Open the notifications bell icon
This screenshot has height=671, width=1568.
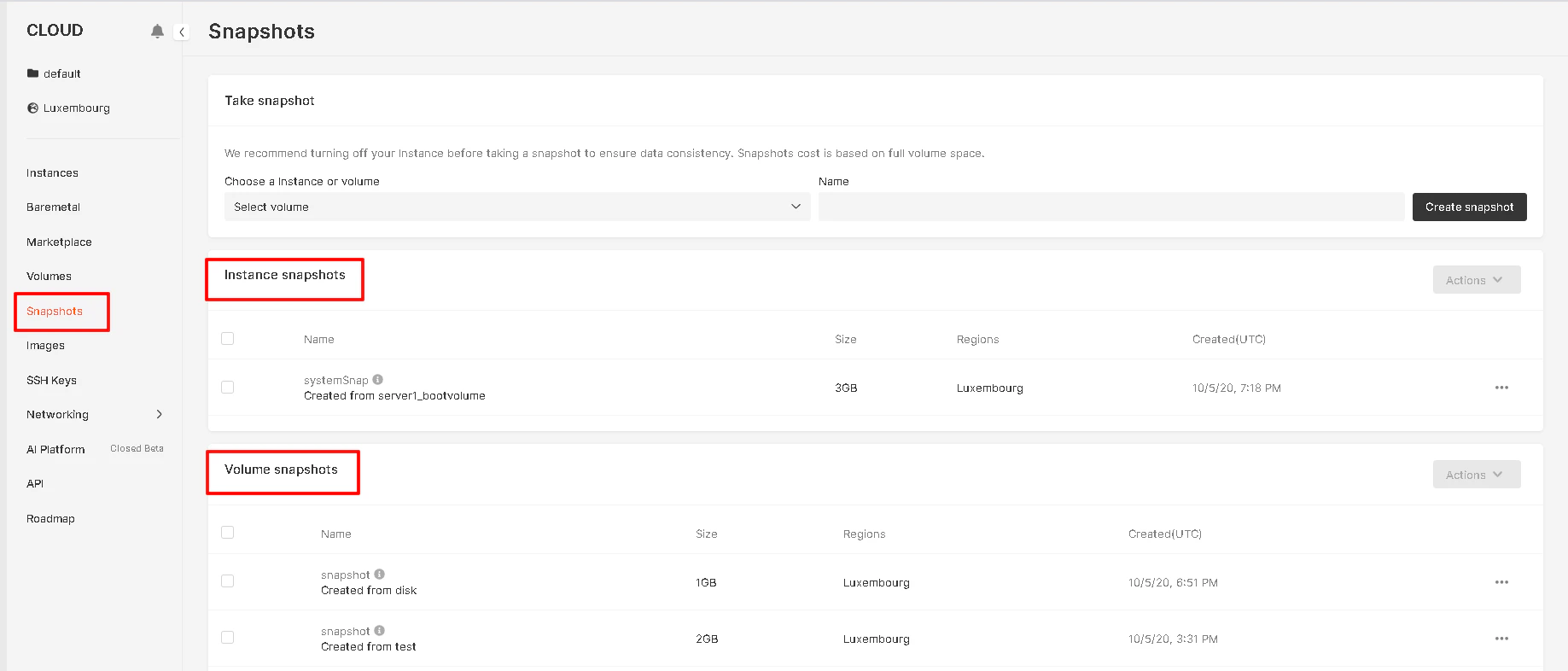157,31
